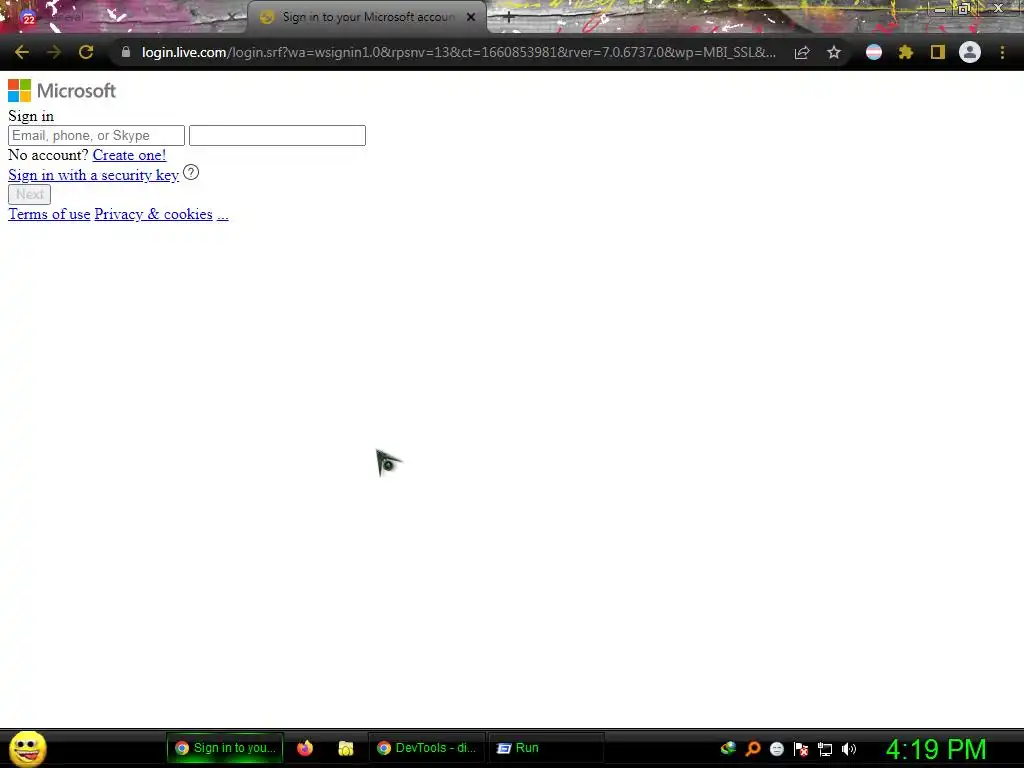The width and height of the screenshot is (1024, 768).
Task: Switch to Sign in to you... taskbar window
Action: pyautogui.click(x=225, y=748)
